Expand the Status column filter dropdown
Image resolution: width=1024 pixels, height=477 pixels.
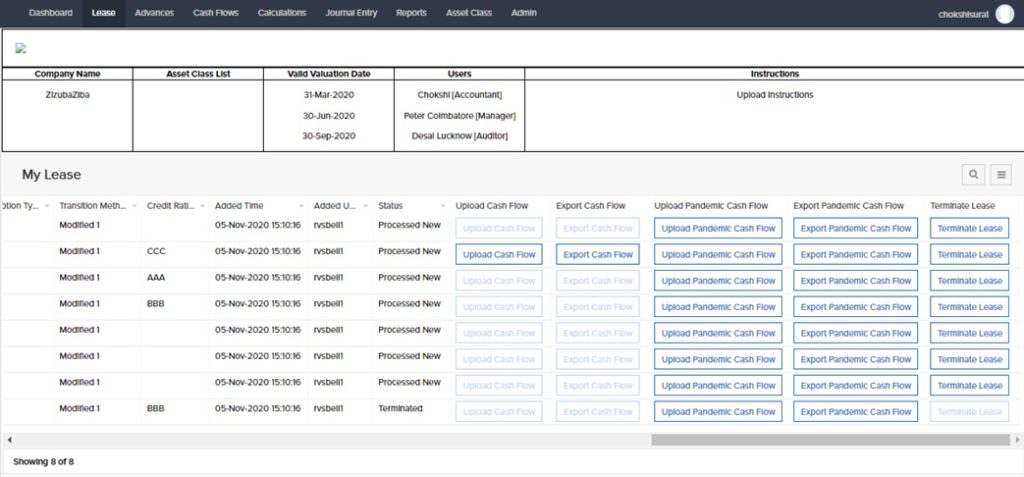point(443,206)
